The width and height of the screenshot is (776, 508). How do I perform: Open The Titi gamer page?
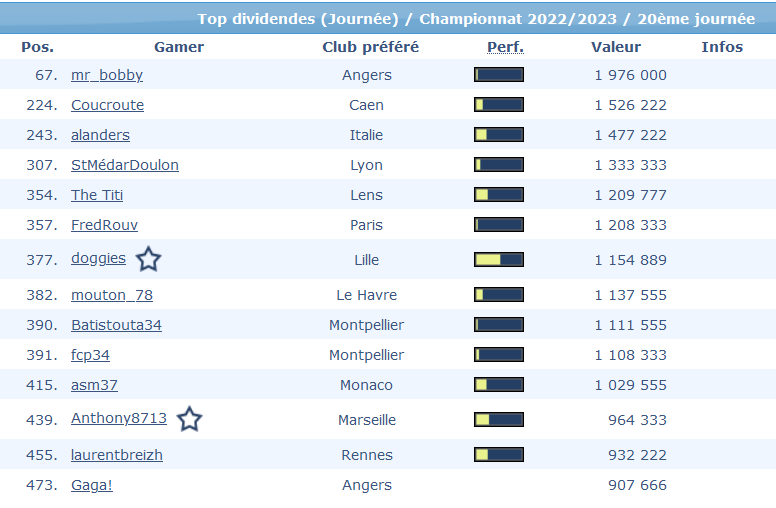[x=97, y=195]
